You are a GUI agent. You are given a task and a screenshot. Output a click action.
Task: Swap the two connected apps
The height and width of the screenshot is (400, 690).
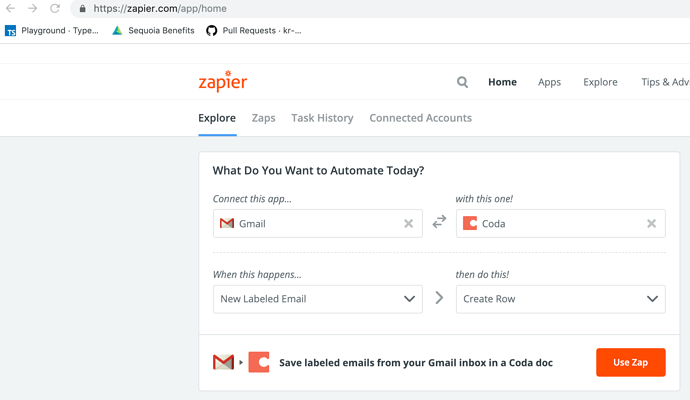(439, 223)
